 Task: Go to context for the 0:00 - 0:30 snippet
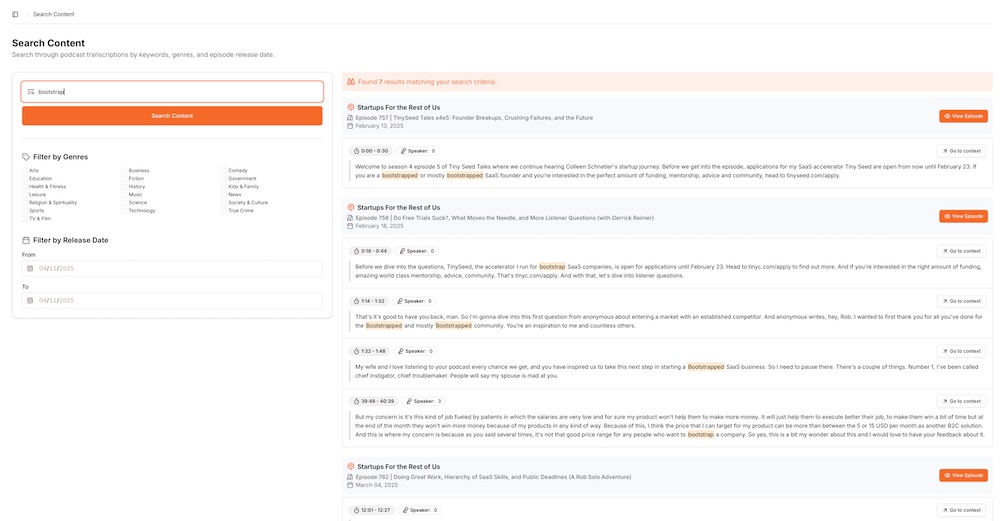click(961, 151)
